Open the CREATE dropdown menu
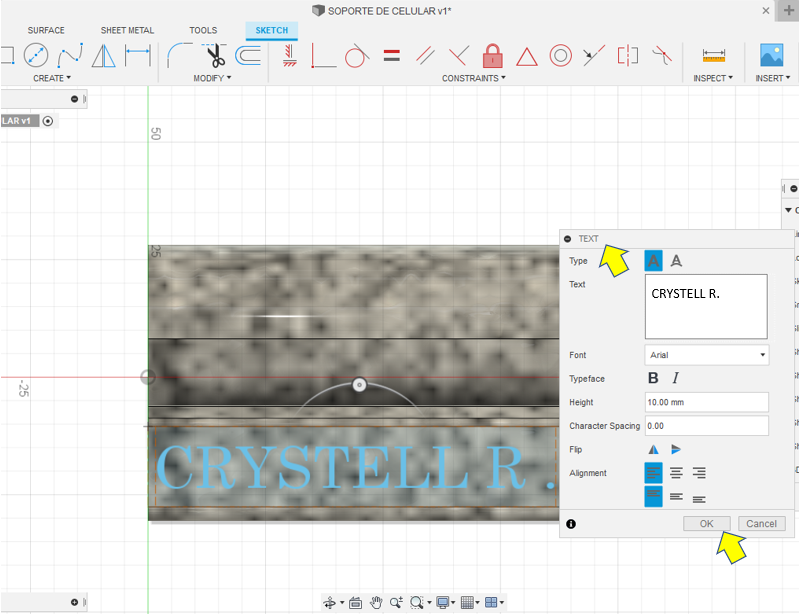 click(x=52, y=78)
